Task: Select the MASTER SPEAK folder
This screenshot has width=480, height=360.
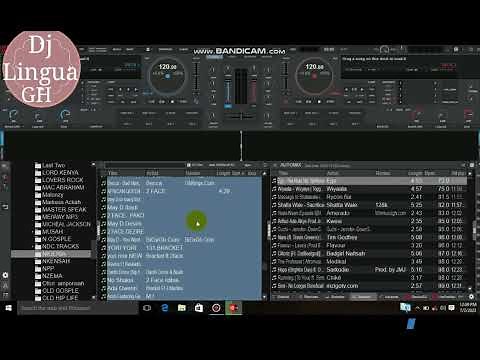Action: pos(64,210)
